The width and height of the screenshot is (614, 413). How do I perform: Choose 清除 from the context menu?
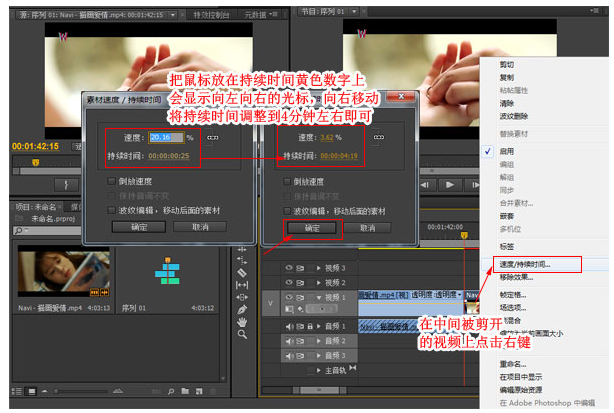506,103
